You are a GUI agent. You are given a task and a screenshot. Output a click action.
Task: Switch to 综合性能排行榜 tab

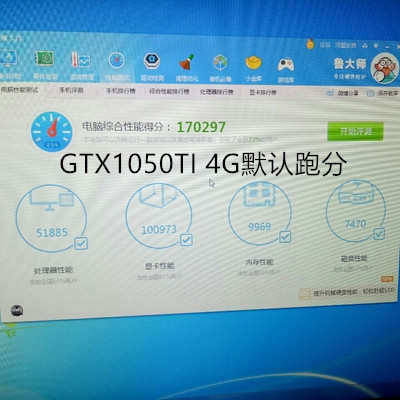tap(169, 92)
